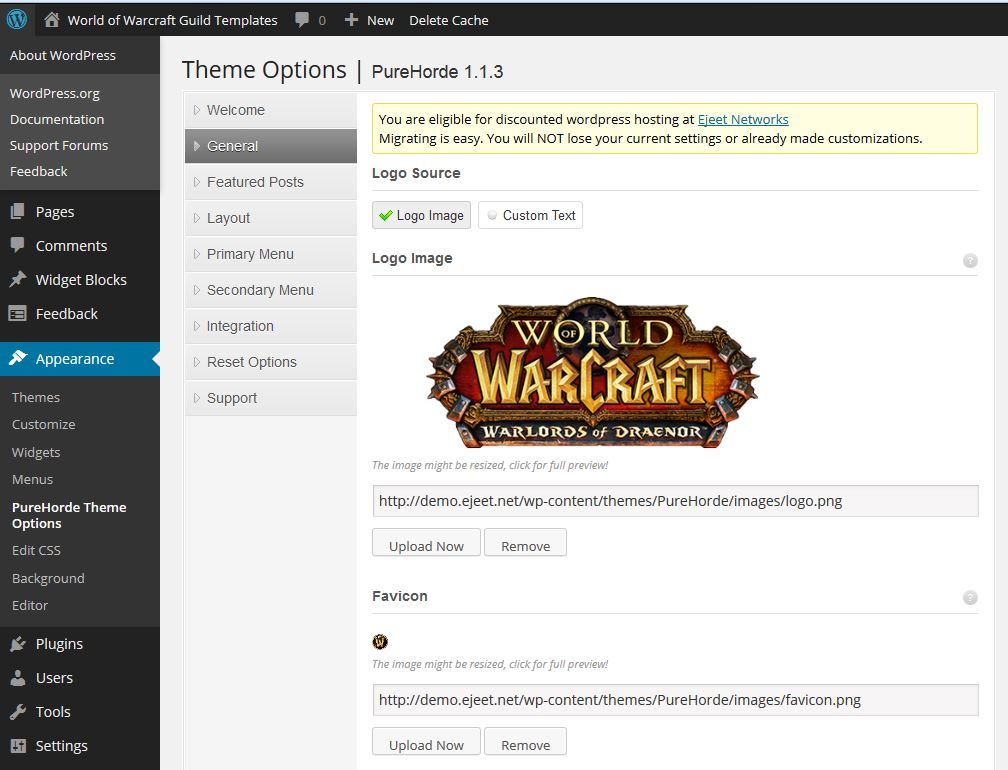Viewport: 1008px width, 770px height.
Task: Expand the Secondary Menu section arrow
Action: point(197,290)
